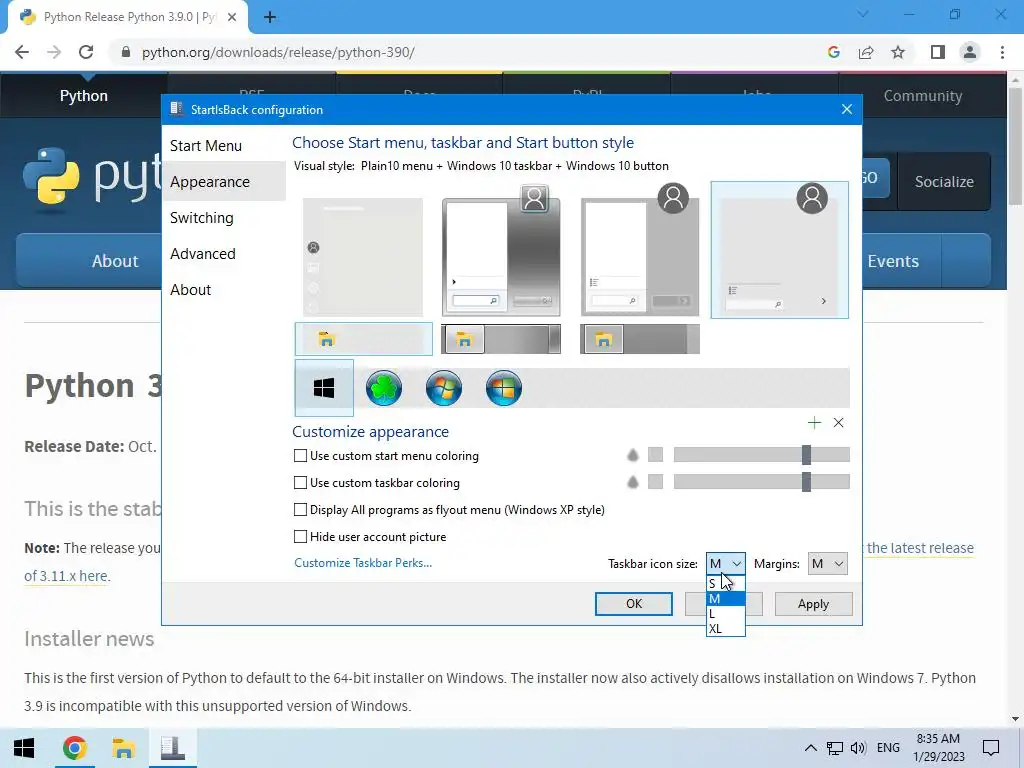Viewport: 1024px width, 768px height.
Task: Switch to the Switching section
Action: 223,217
